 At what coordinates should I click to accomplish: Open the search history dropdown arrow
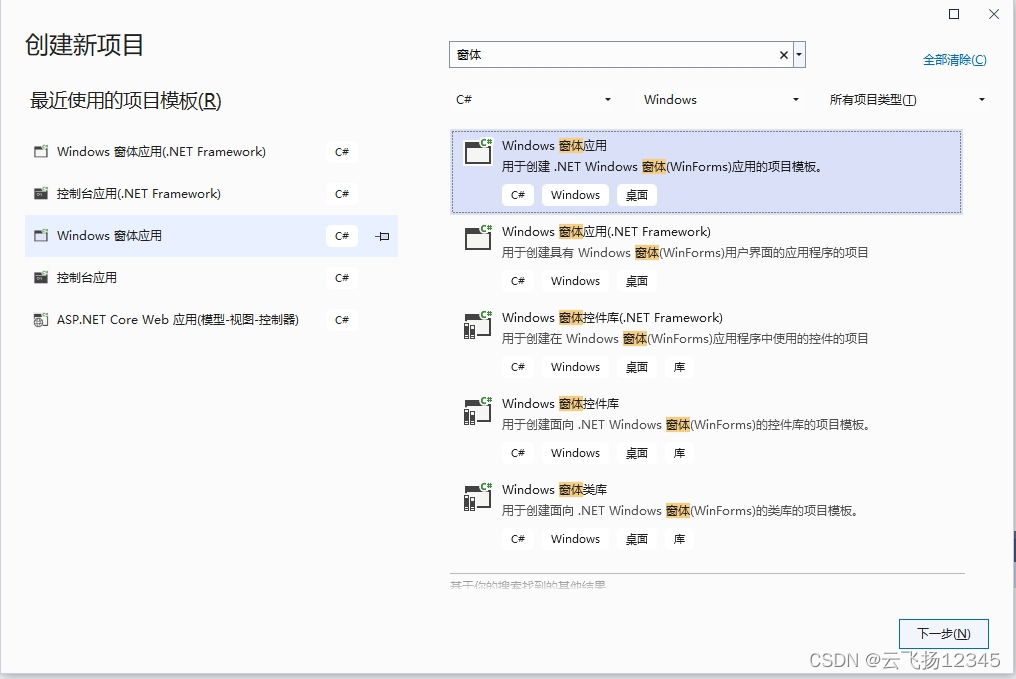click(x=799, y=55)
